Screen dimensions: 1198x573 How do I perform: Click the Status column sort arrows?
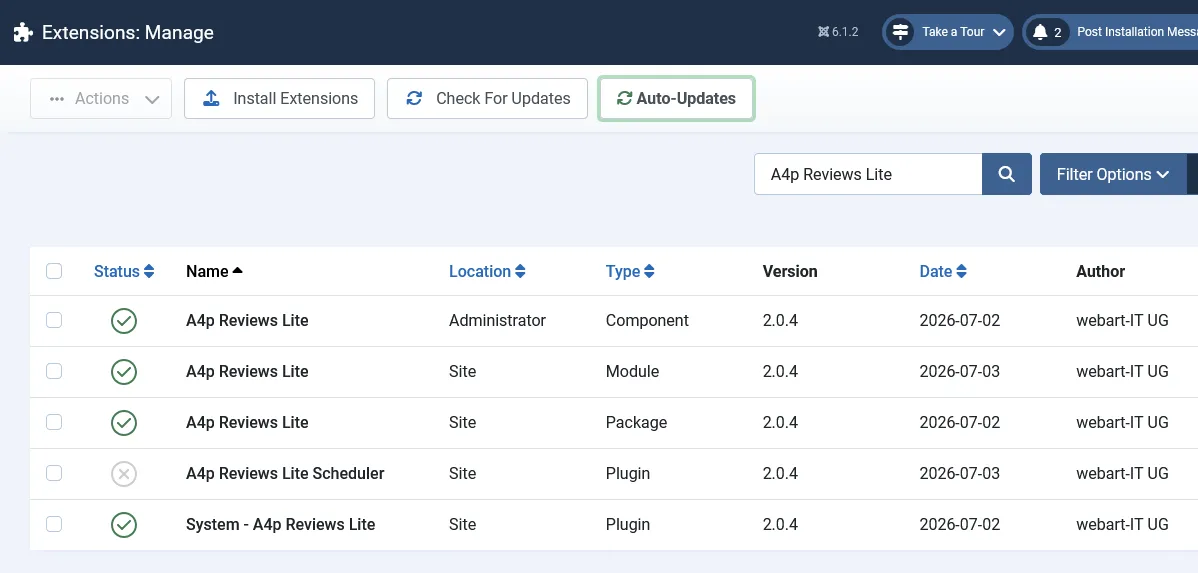(149, 271)
